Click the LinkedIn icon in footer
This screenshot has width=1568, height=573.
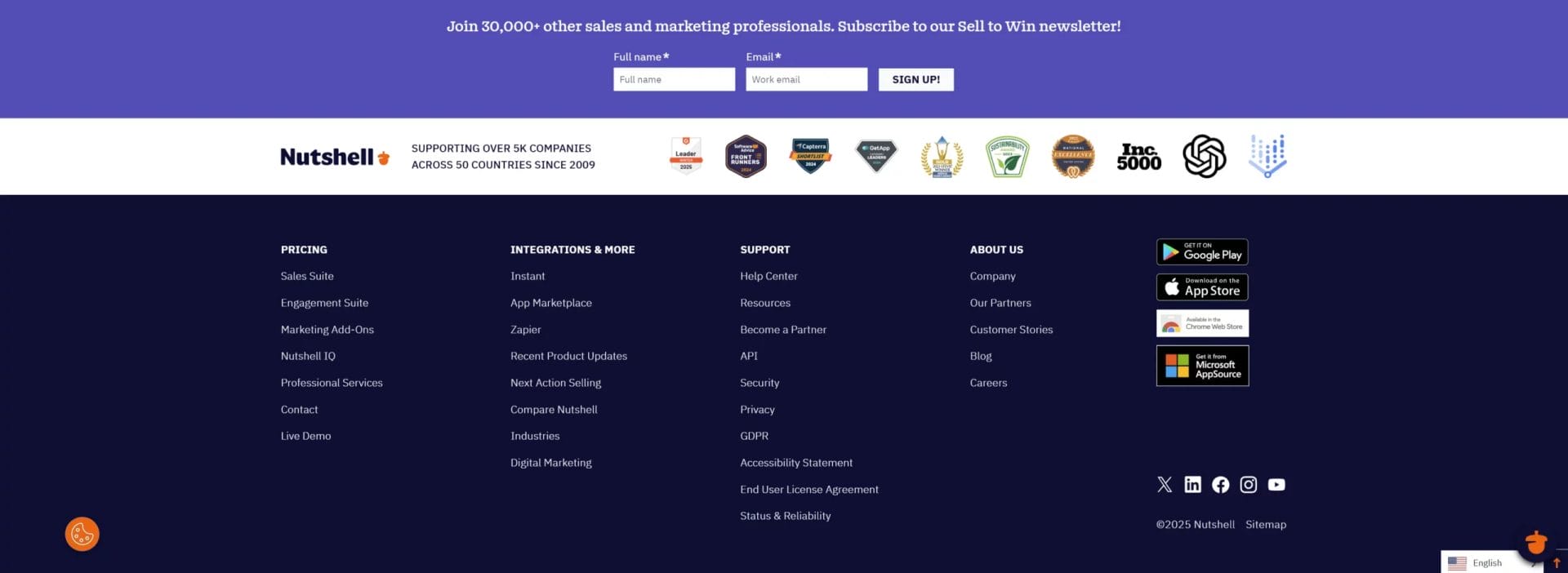1192,485
